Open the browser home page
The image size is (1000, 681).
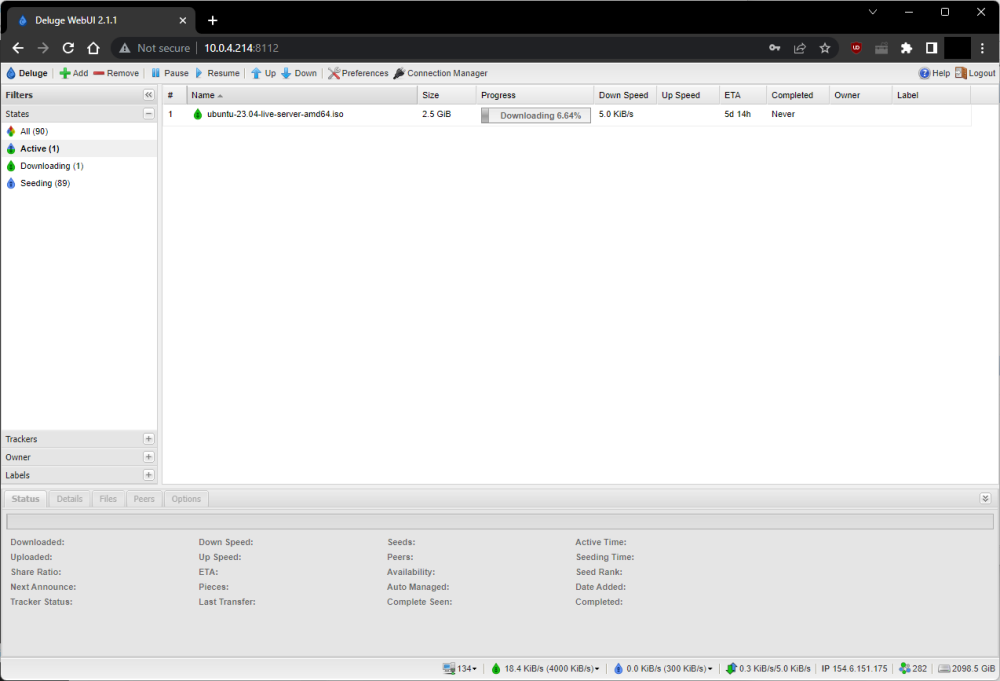tap(93, 48)
